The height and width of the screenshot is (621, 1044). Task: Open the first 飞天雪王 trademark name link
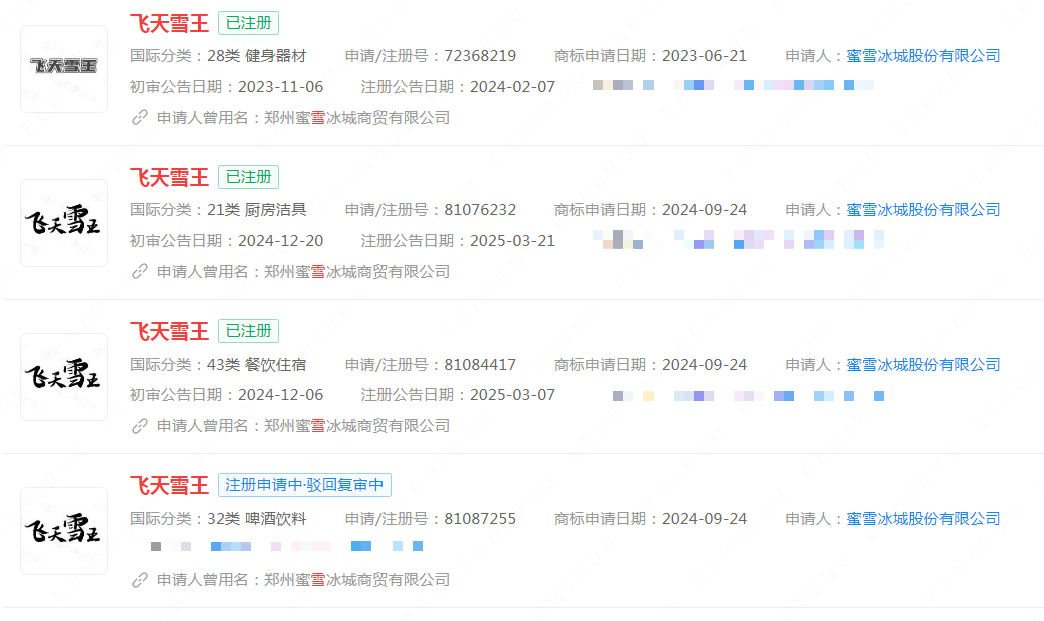[x=167, y=23]
